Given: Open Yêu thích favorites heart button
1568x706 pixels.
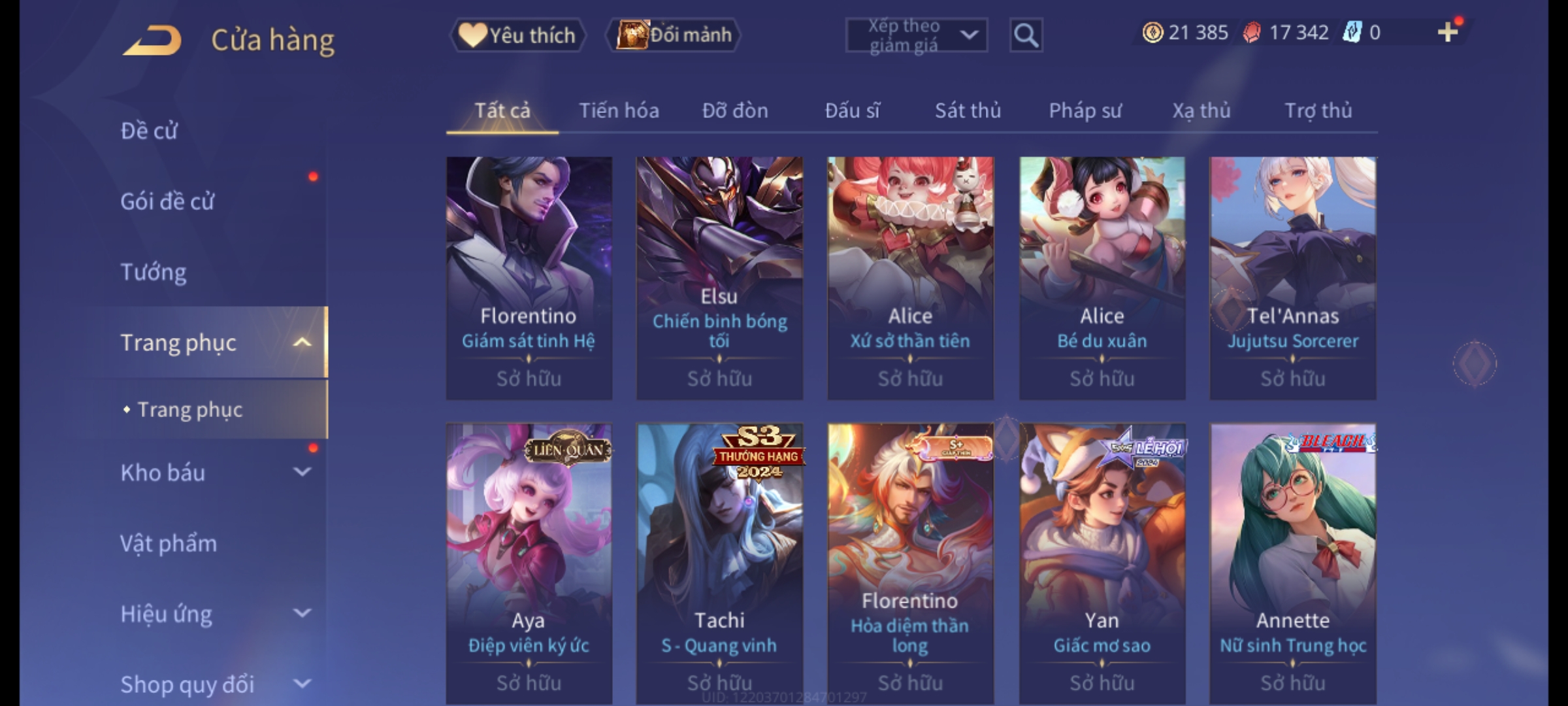Looking at the screenshot, I should pyautogui.click(x=517, y=35).
